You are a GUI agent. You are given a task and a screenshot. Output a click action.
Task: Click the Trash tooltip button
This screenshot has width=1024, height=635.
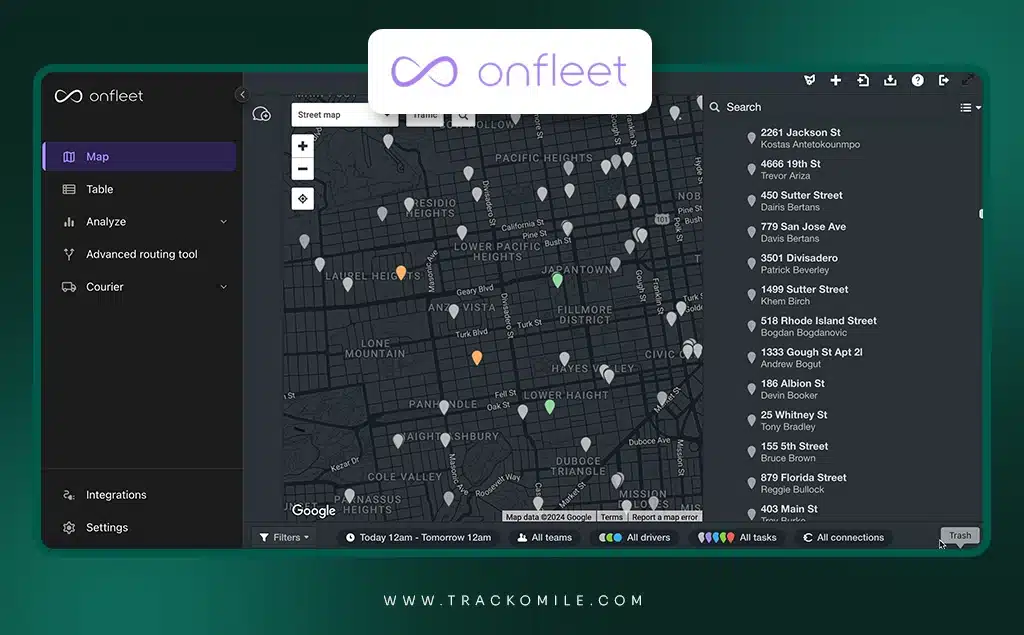click(x=960, y=536)
